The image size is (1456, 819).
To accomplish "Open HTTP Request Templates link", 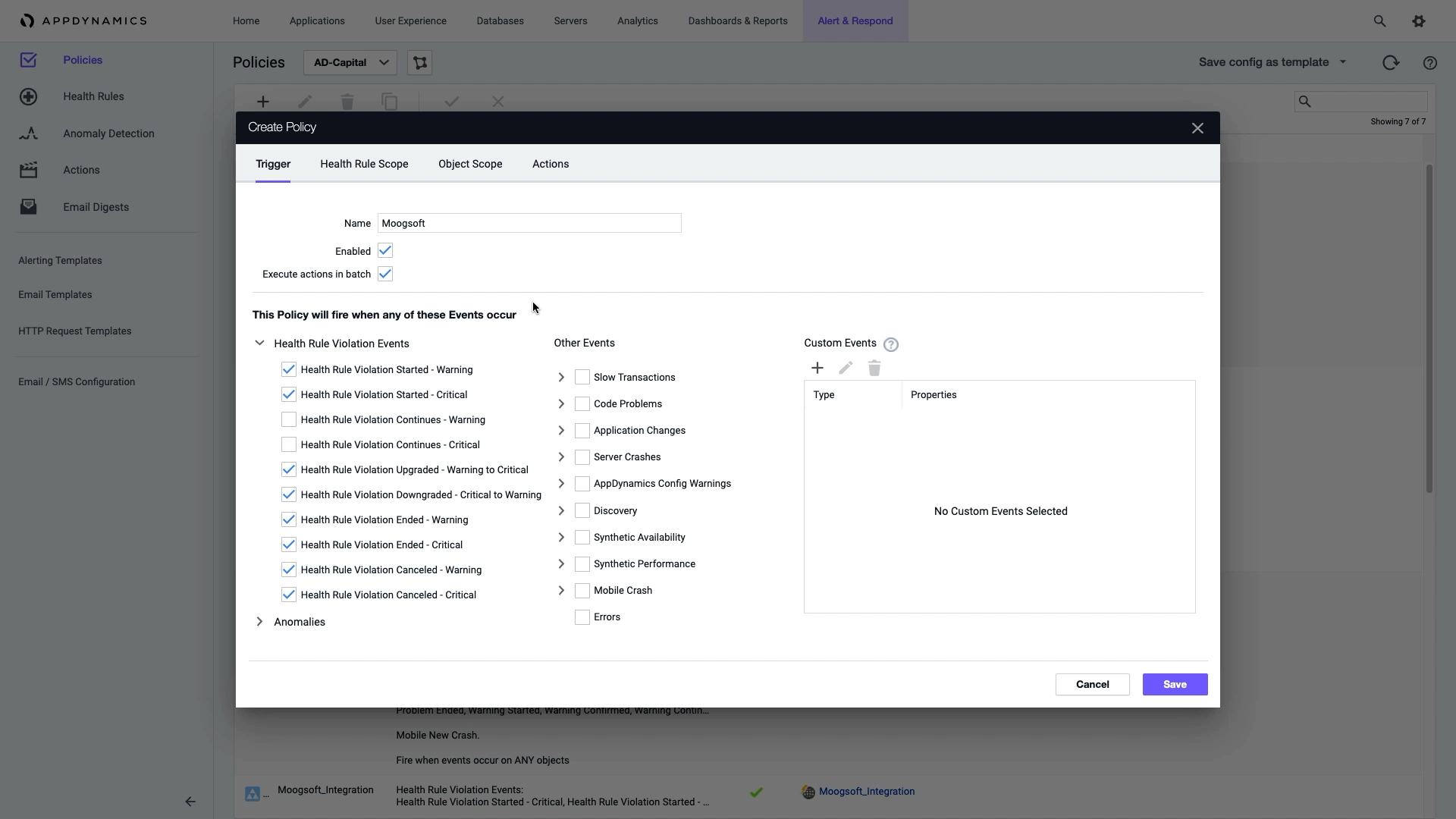I will click(x=75, y=331).
